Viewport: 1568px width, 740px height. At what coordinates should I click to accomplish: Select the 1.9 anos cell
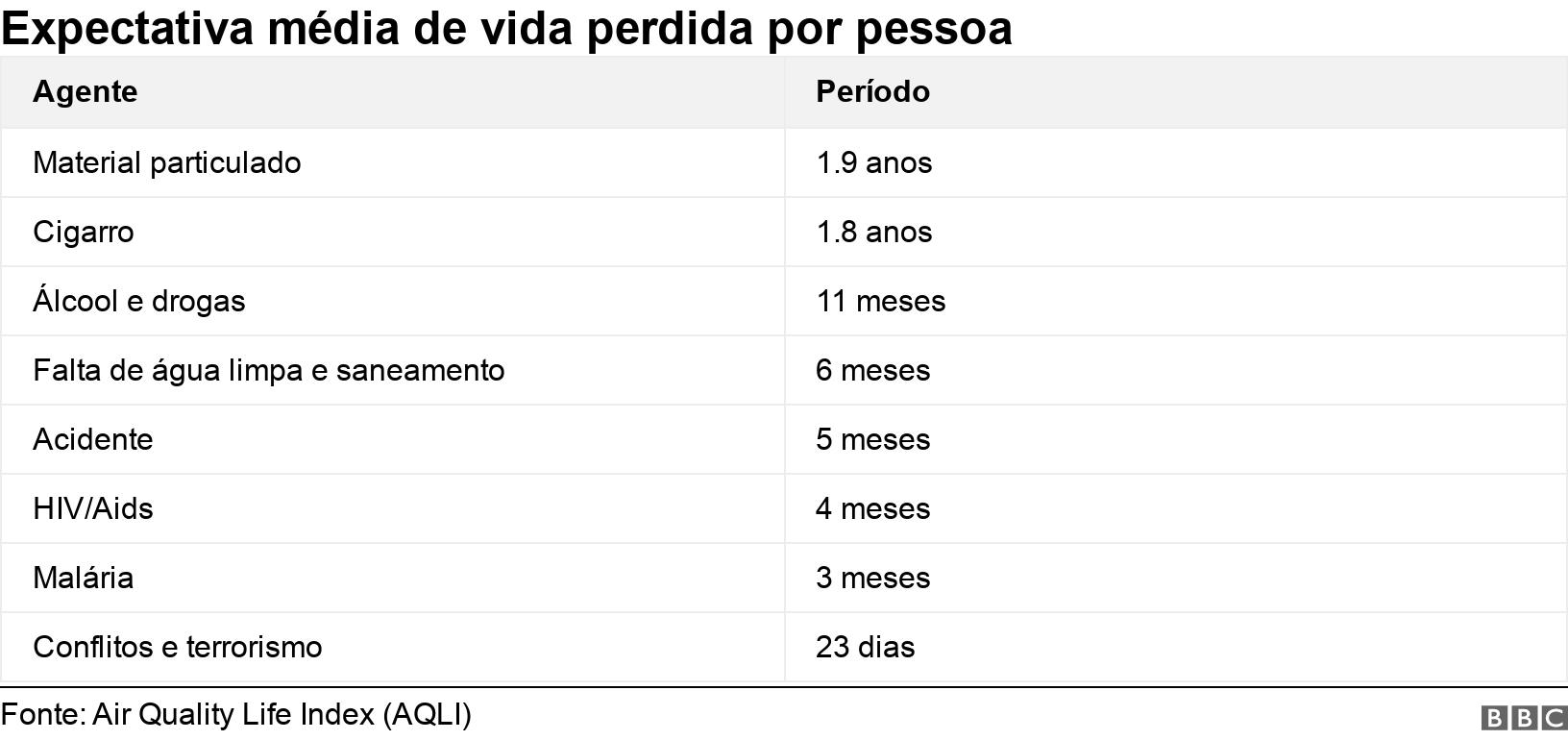[873, 162]
